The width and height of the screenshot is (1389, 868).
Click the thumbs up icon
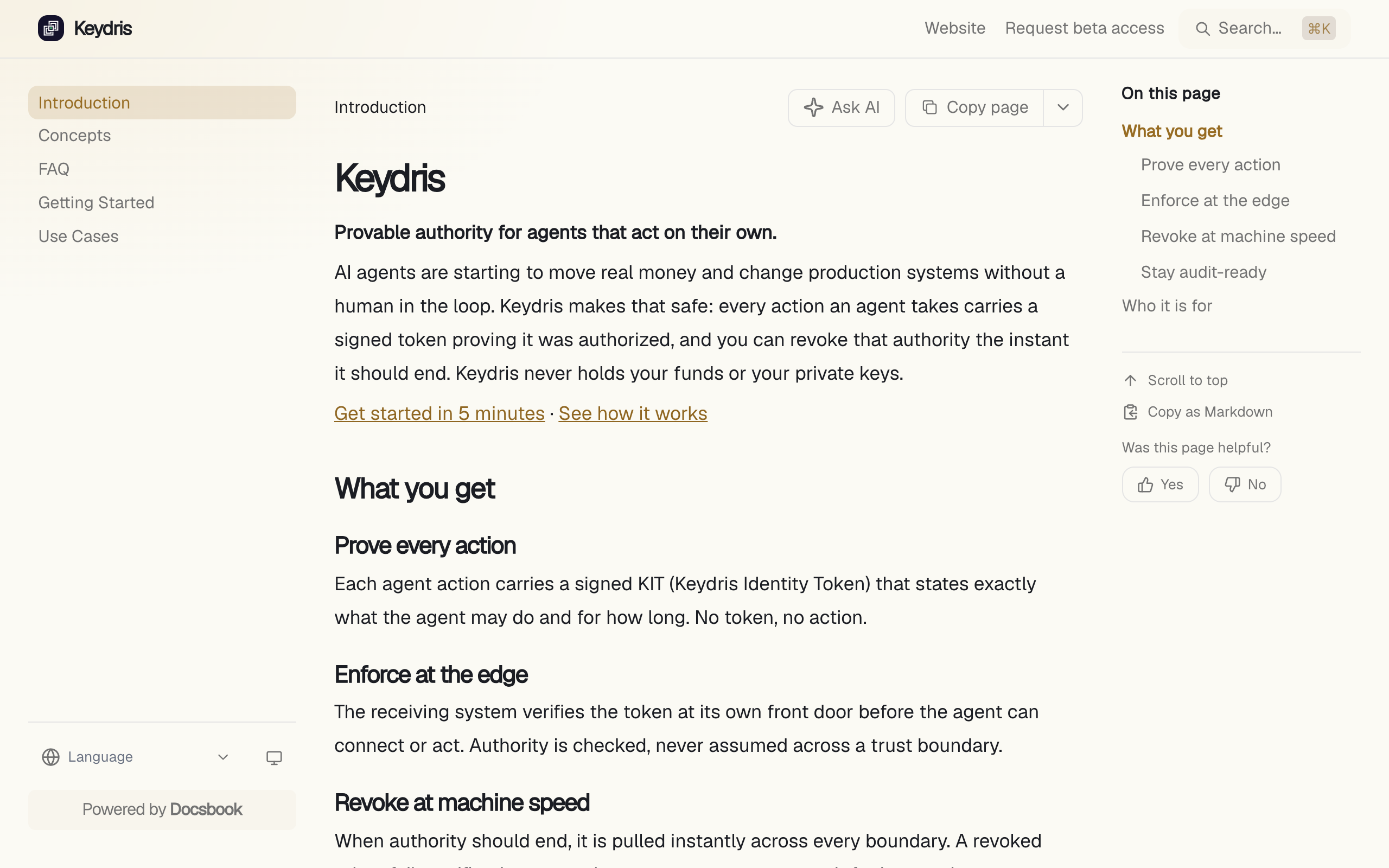(x=1145, y=485)
